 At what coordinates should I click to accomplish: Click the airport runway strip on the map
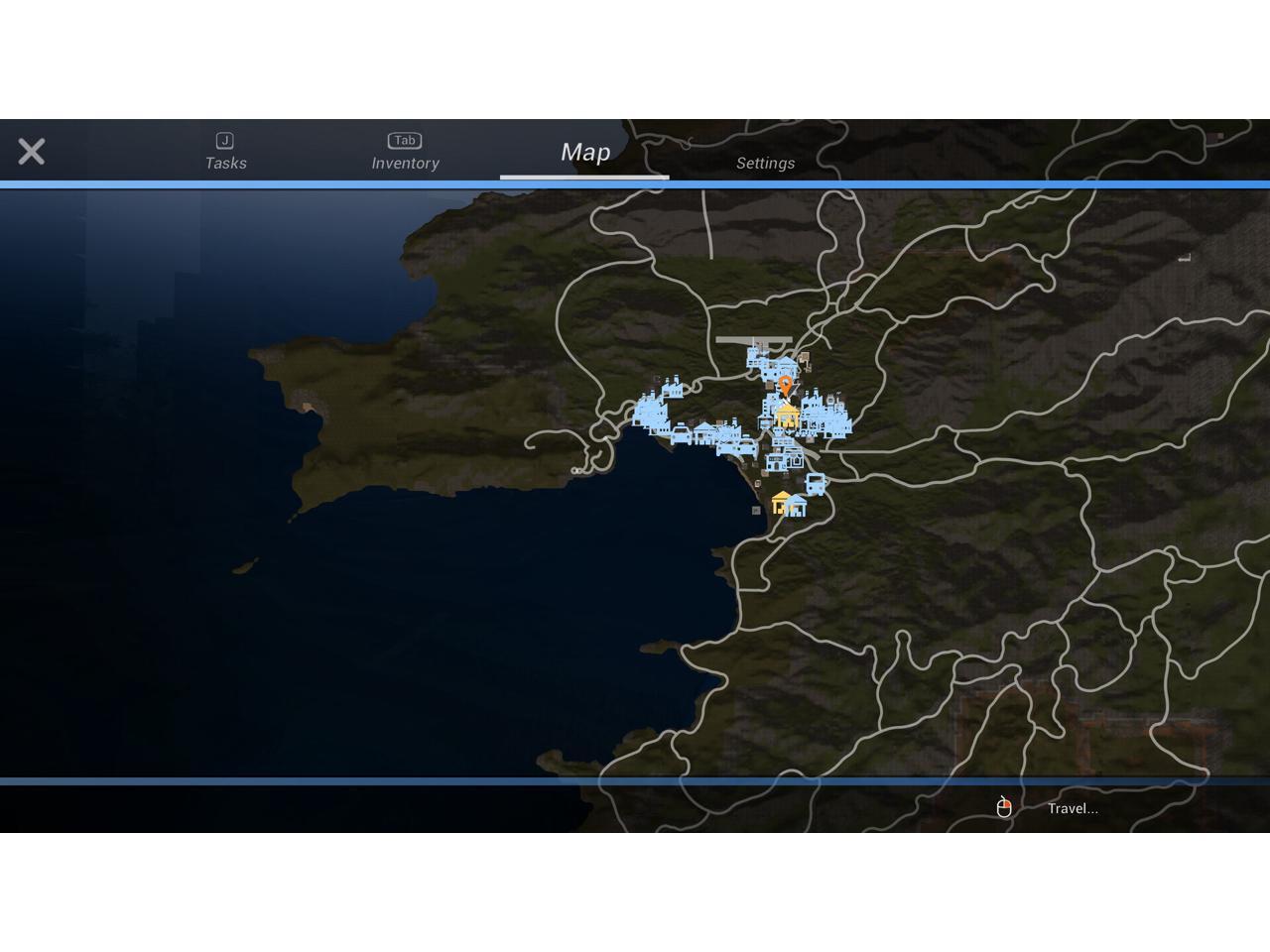753,340
